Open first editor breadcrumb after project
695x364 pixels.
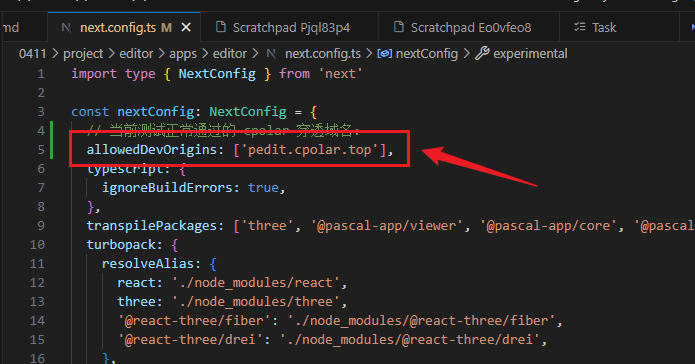pyautogui.click(x=136, y=54)
